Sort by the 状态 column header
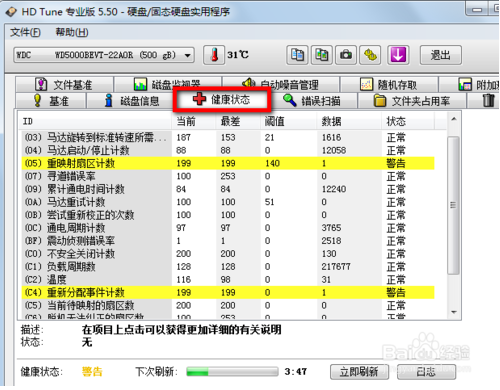This screenshot has height=390, width=500. click(408, 121)
